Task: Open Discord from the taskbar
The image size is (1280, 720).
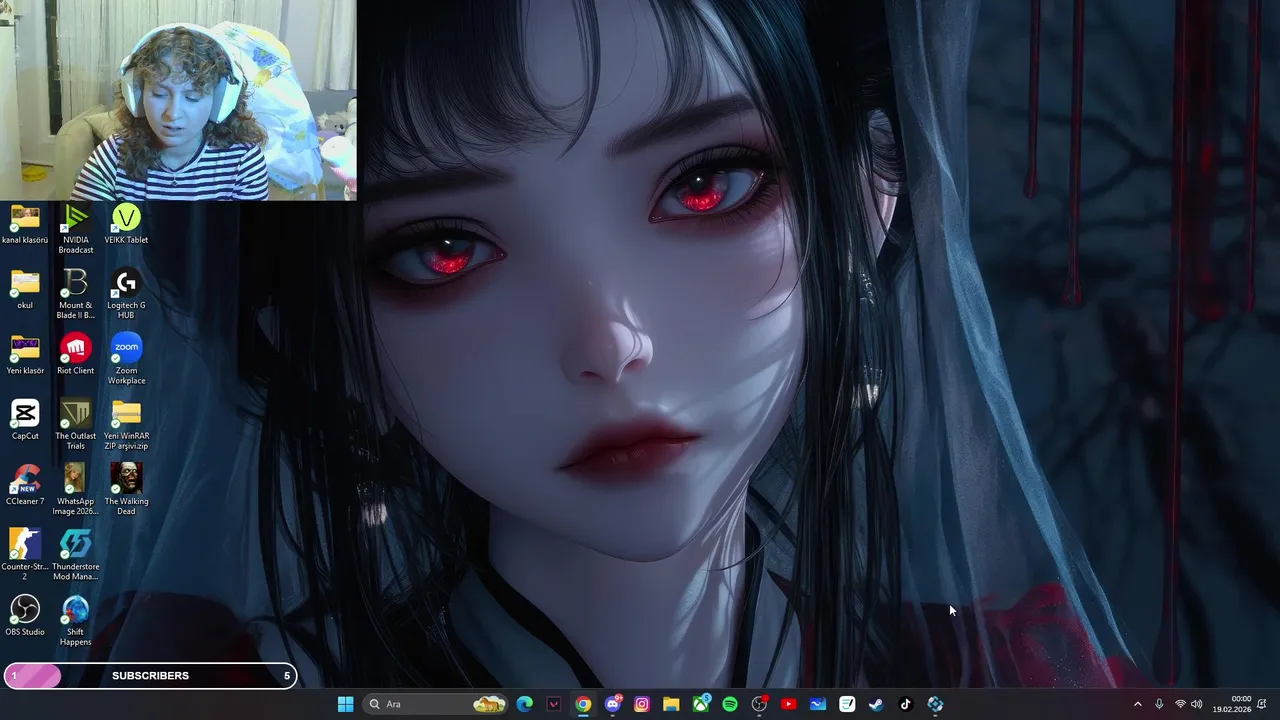Action: tap(613, 704)
